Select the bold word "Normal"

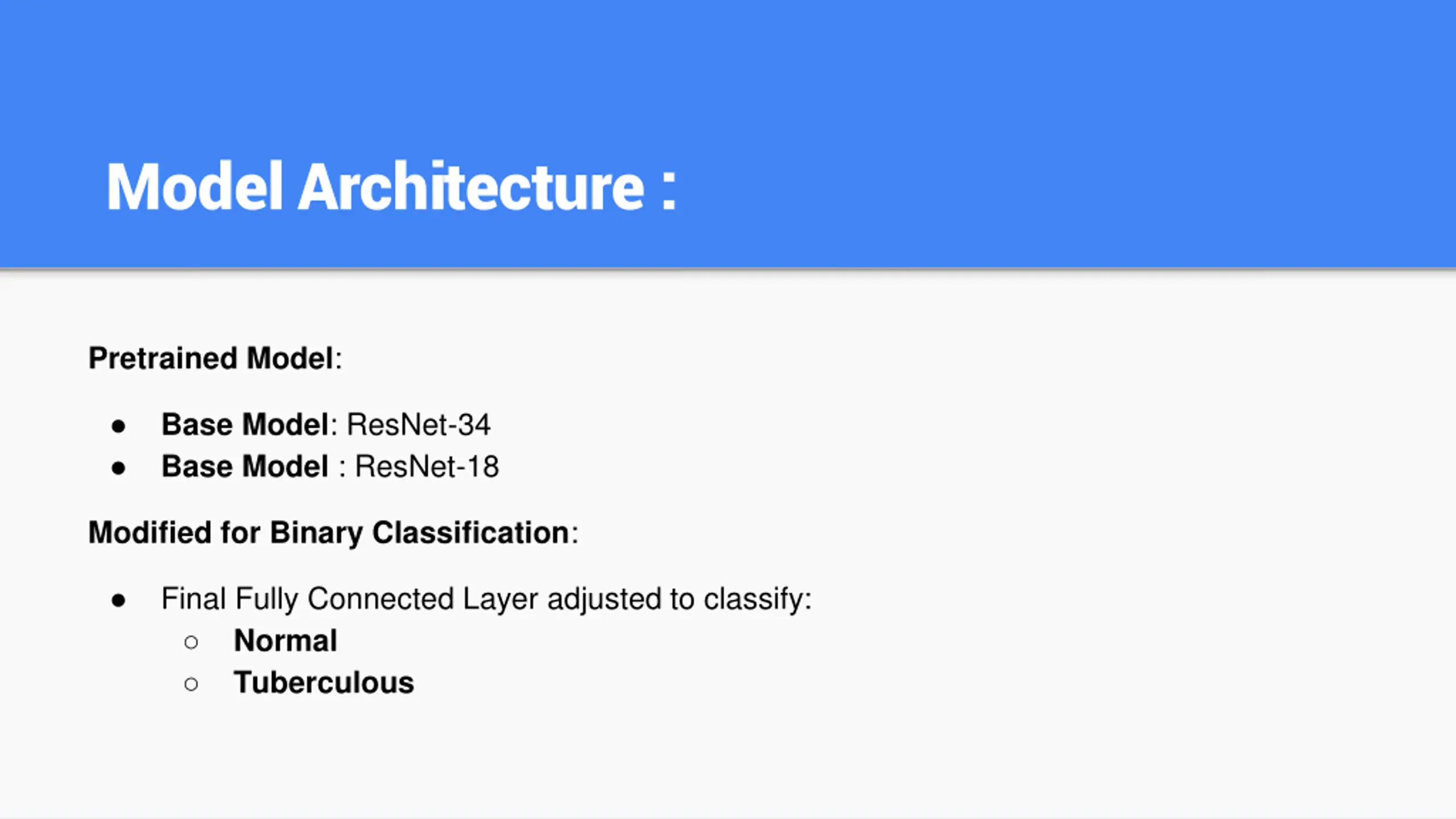[286, 641]
